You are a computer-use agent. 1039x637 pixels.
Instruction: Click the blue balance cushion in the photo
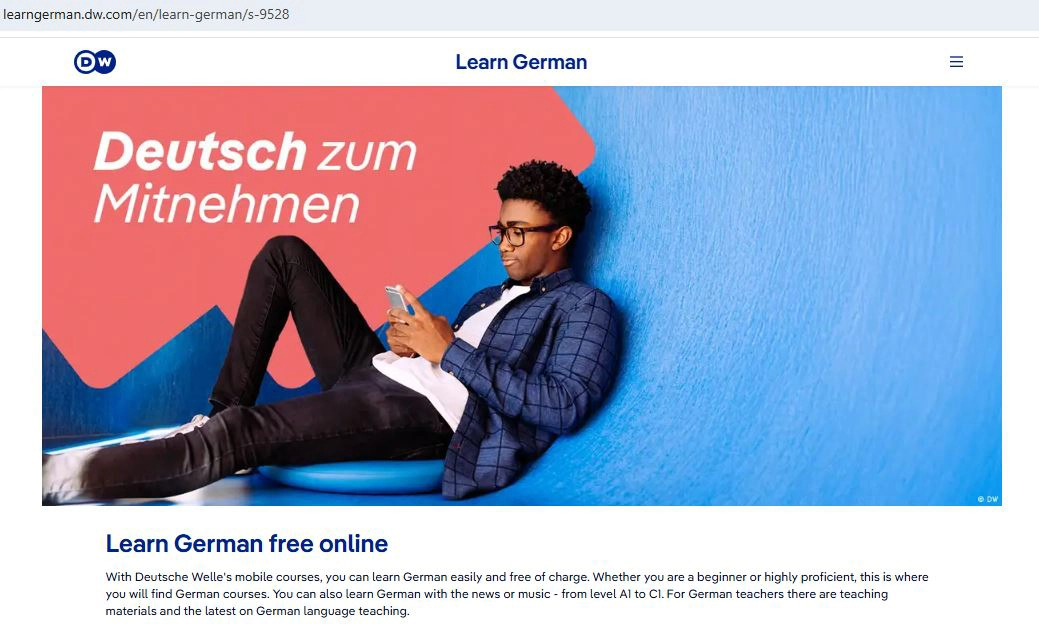coord(351,476)
